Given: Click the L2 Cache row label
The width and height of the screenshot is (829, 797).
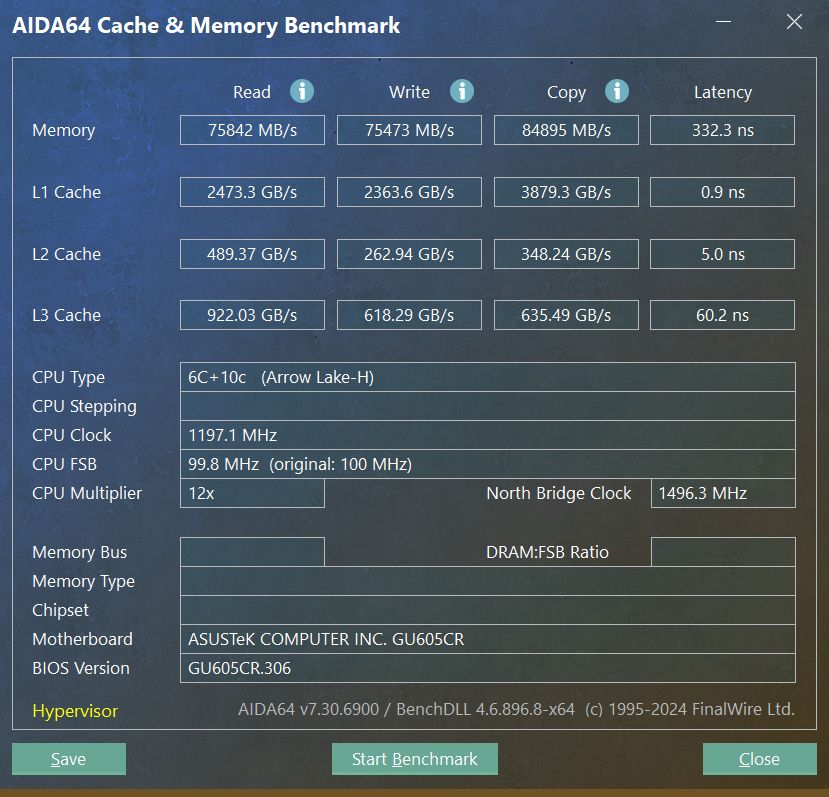Looking at the screenshot, I should point(67,254).
